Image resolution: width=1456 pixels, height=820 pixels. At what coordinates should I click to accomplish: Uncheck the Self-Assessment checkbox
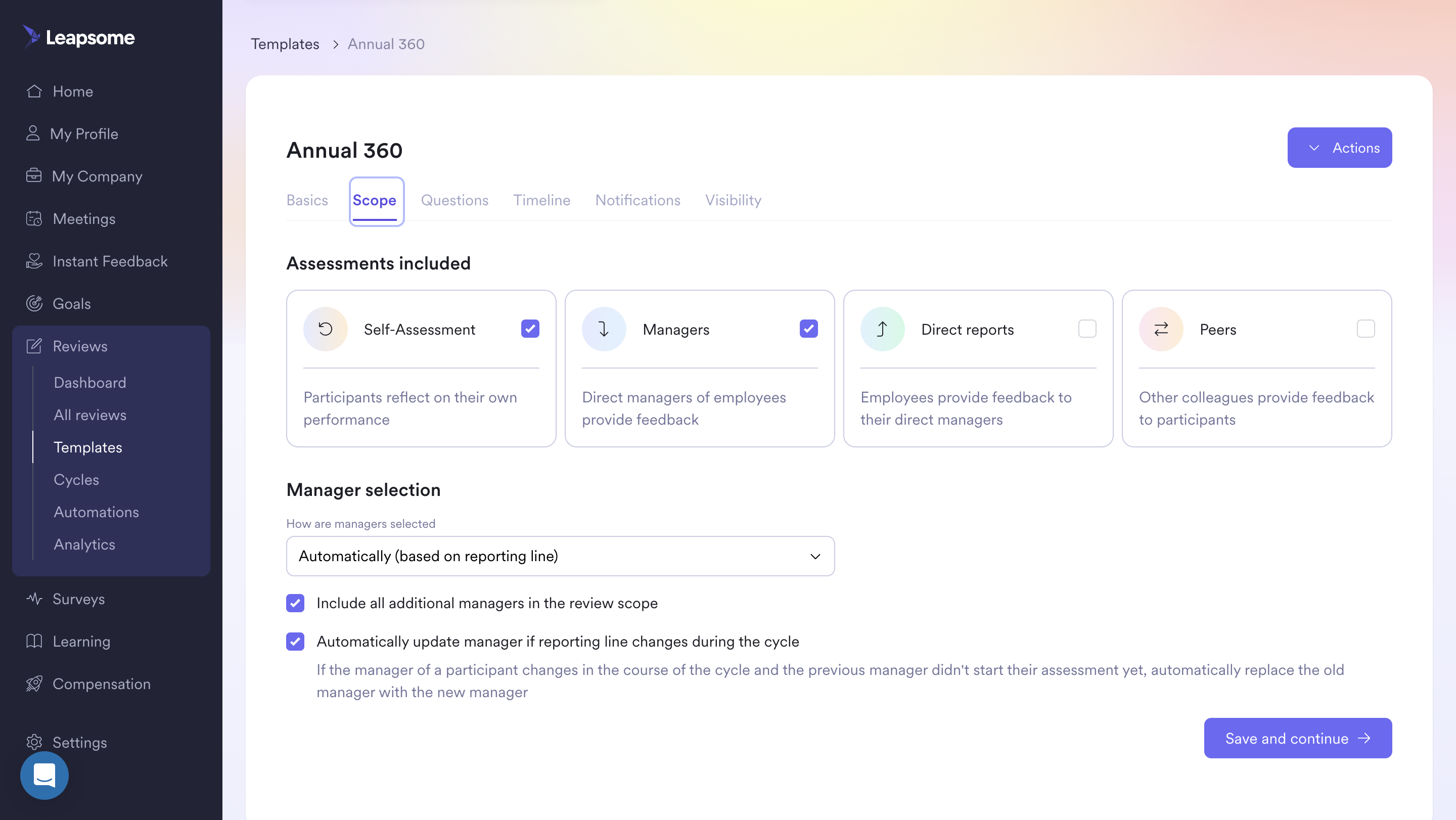pyautogui.click(x=530, y=329)
